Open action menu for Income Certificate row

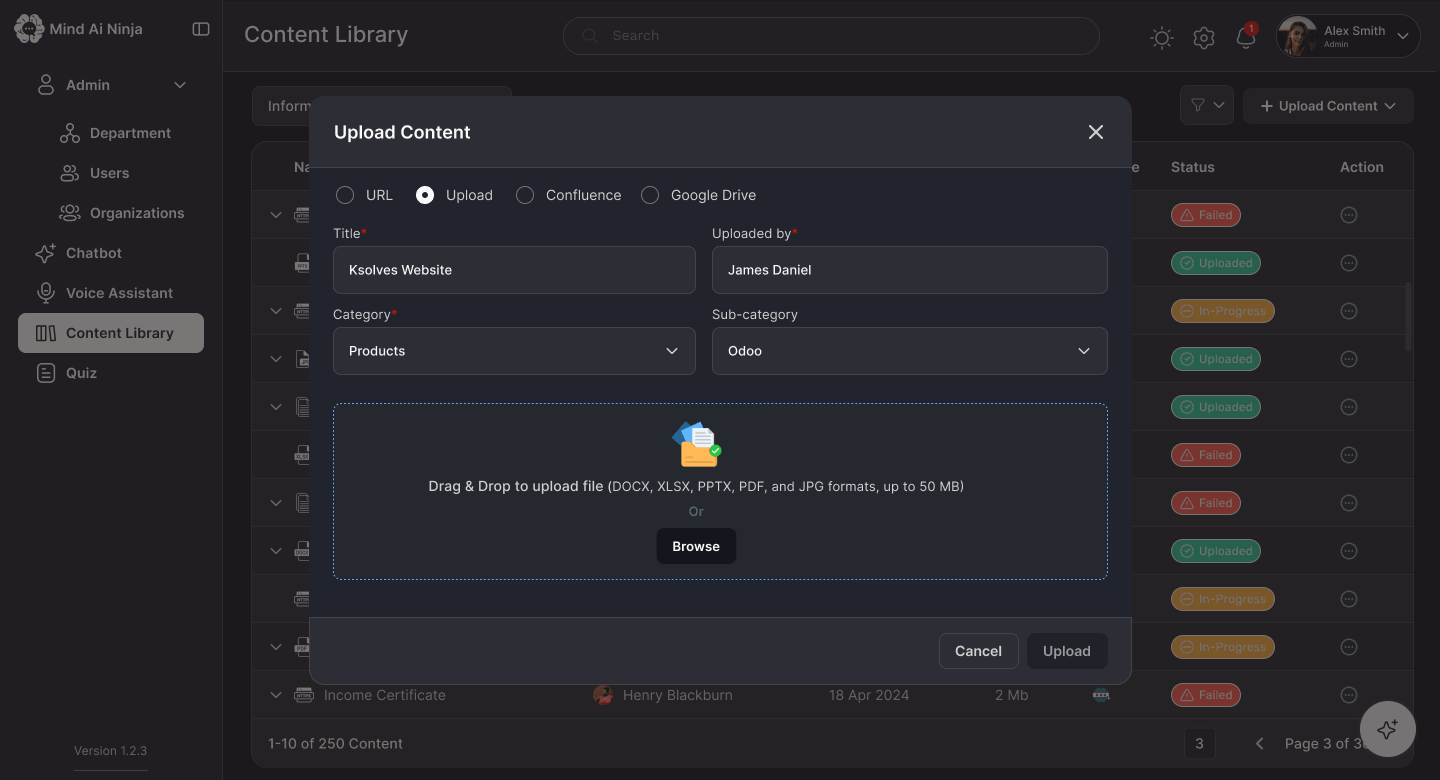tap(1349, 695)
